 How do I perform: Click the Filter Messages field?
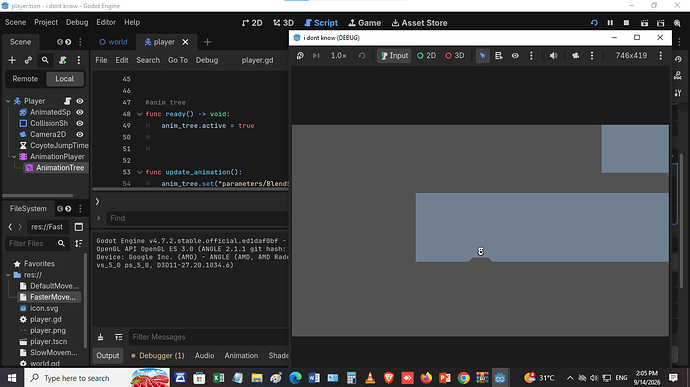[x=209, y=337]
